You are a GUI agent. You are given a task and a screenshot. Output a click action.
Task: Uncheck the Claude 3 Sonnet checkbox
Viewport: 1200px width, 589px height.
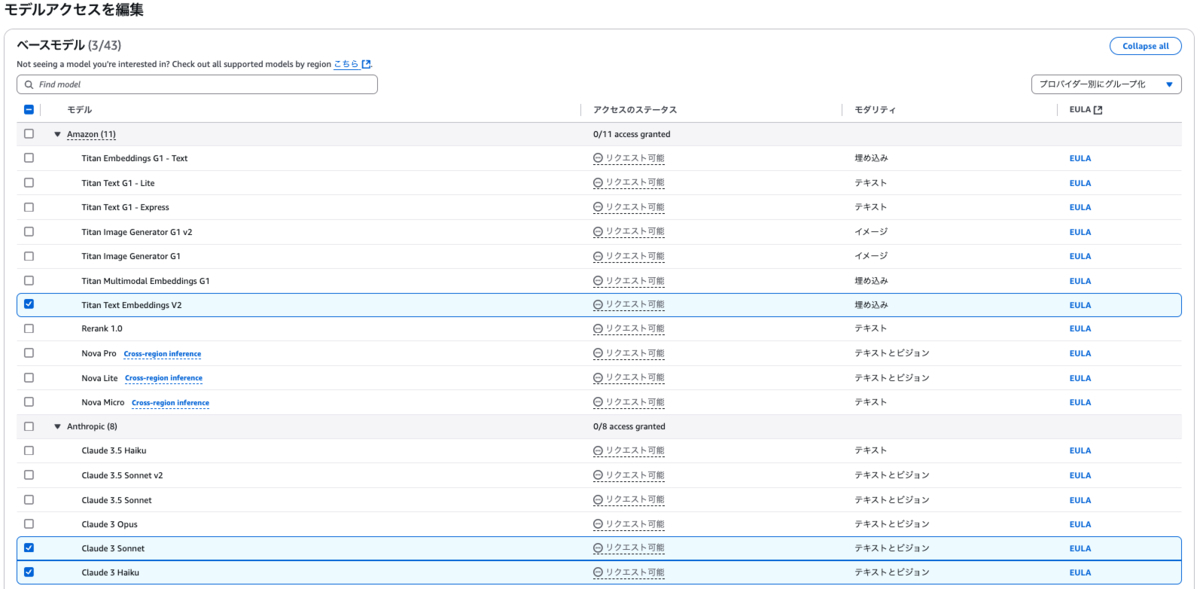pyautogui.click(x=28, y=548)
